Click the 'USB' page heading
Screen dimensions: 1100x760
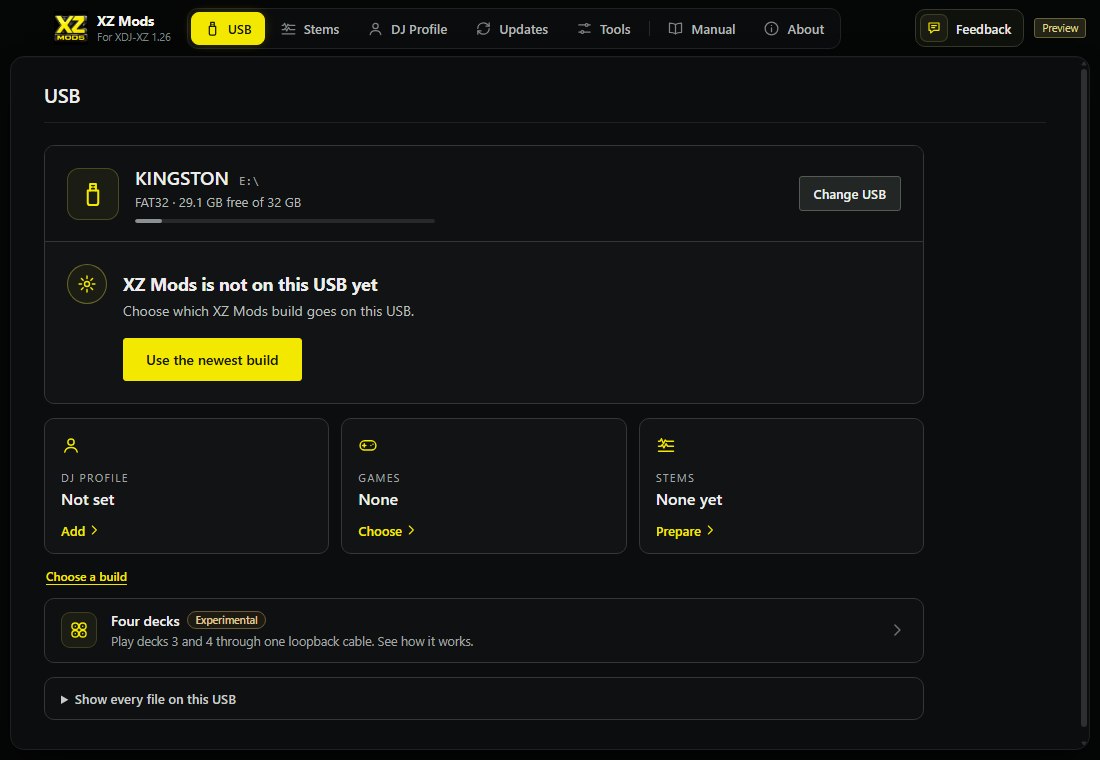[x=62, y=96]
